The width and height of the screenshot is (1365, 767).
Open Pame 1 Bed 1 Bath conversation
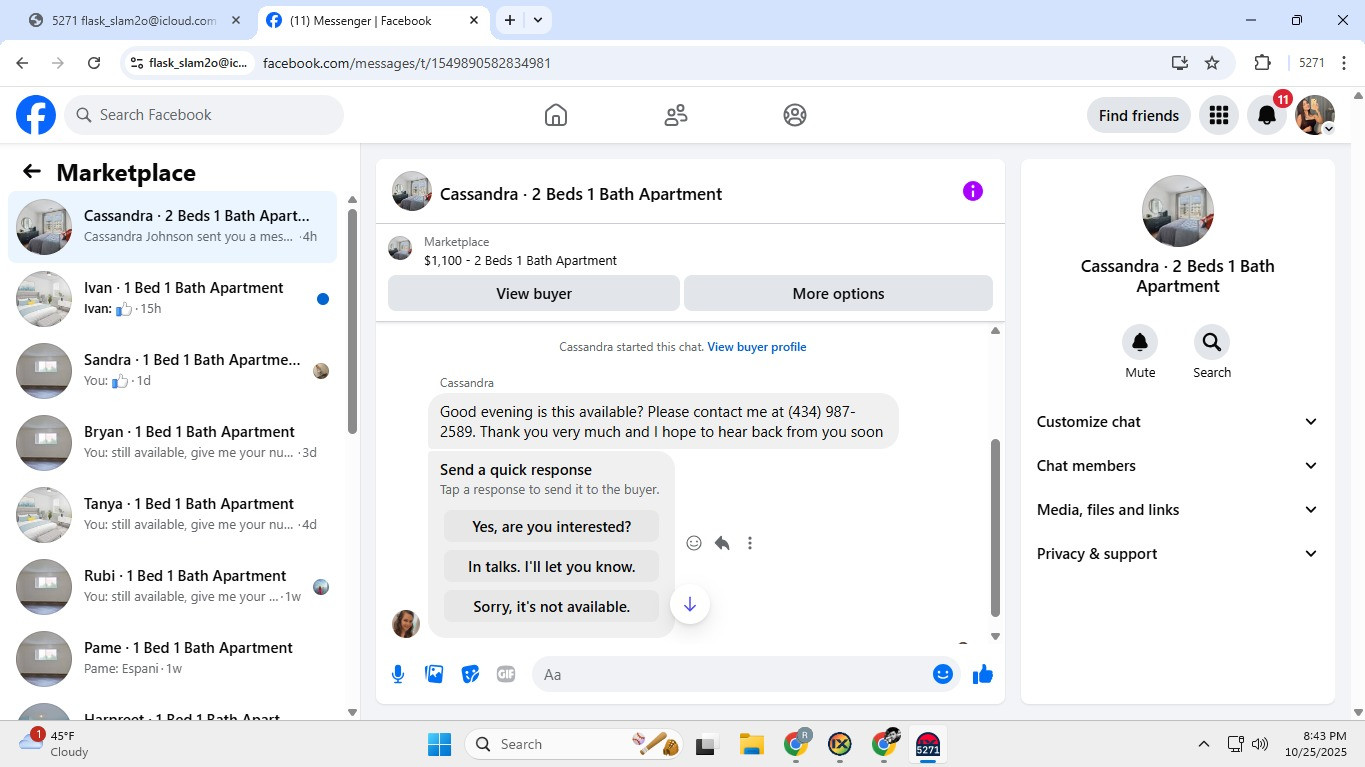(x=173, y=659)
